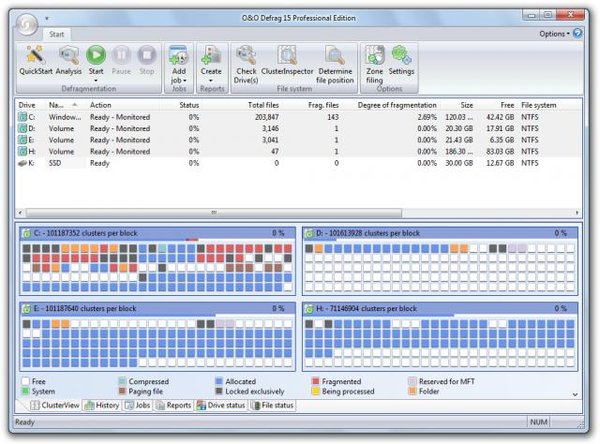The image size is (600, 444).
Task: Click the D: cluster block panel icon
Action: point(309,233)
